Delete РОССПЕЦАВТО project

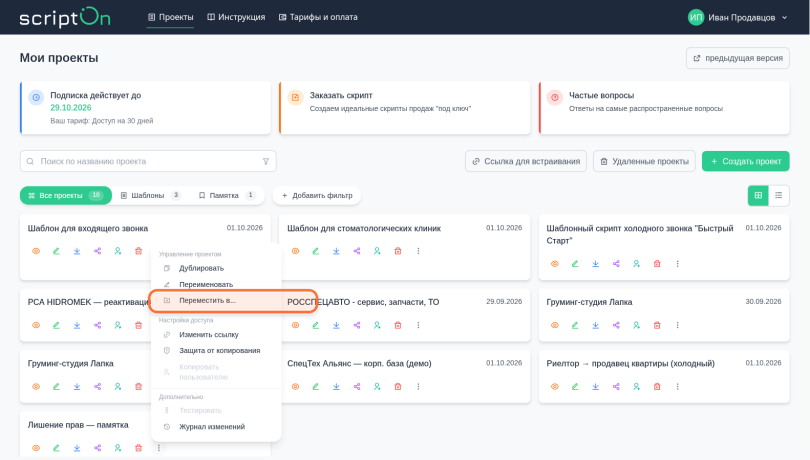click(398, 325)
